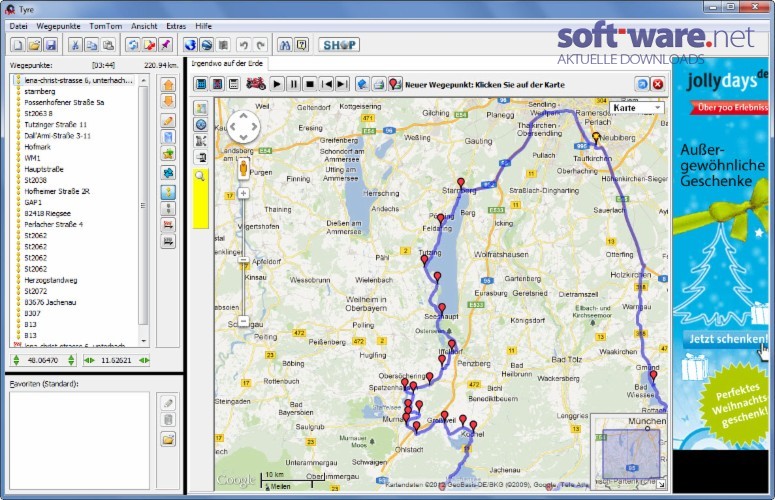Select waypoint '83676 Jachenau' in the list

(50, 302)
